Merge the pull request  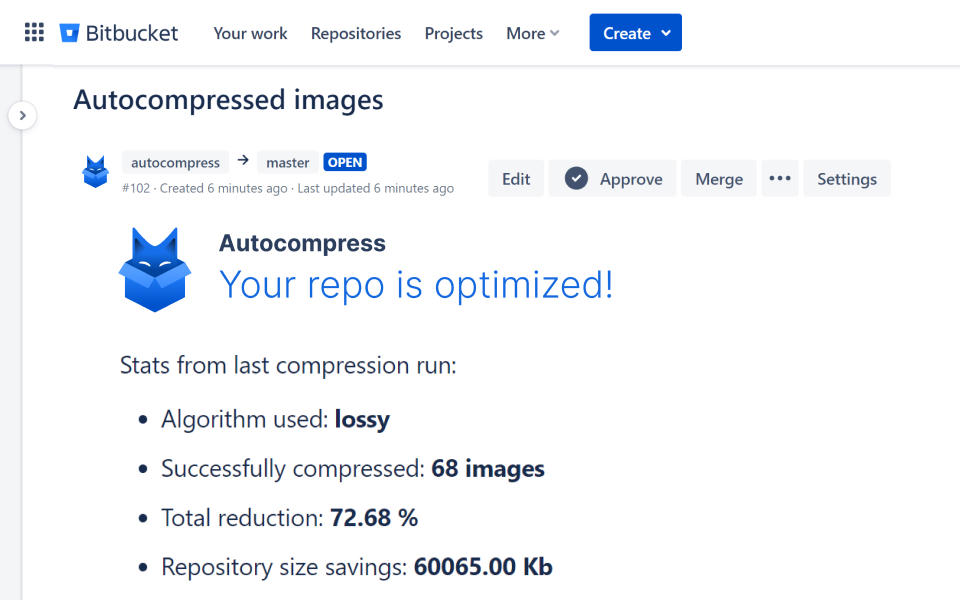click(718, 178)
